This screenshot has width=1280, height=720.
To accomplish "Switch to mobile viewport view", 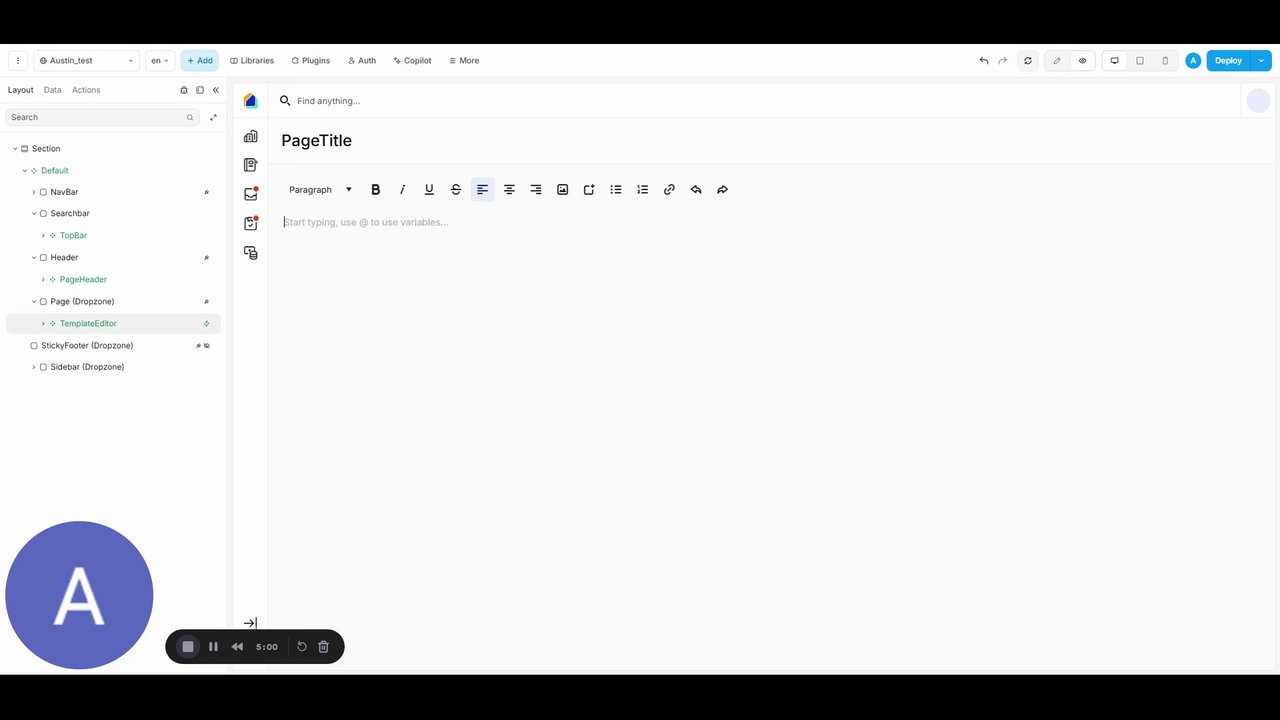I will 1165,61.
